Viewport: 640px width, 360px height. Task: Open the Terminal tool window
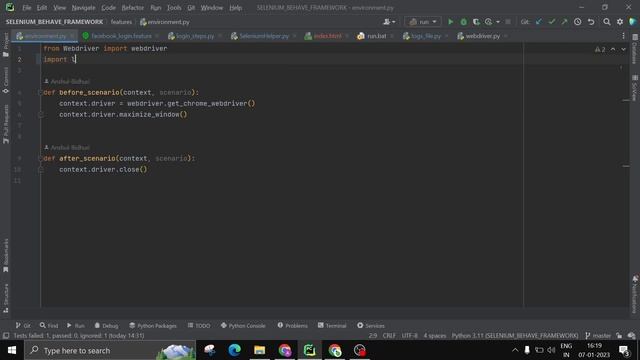(332, 325)
